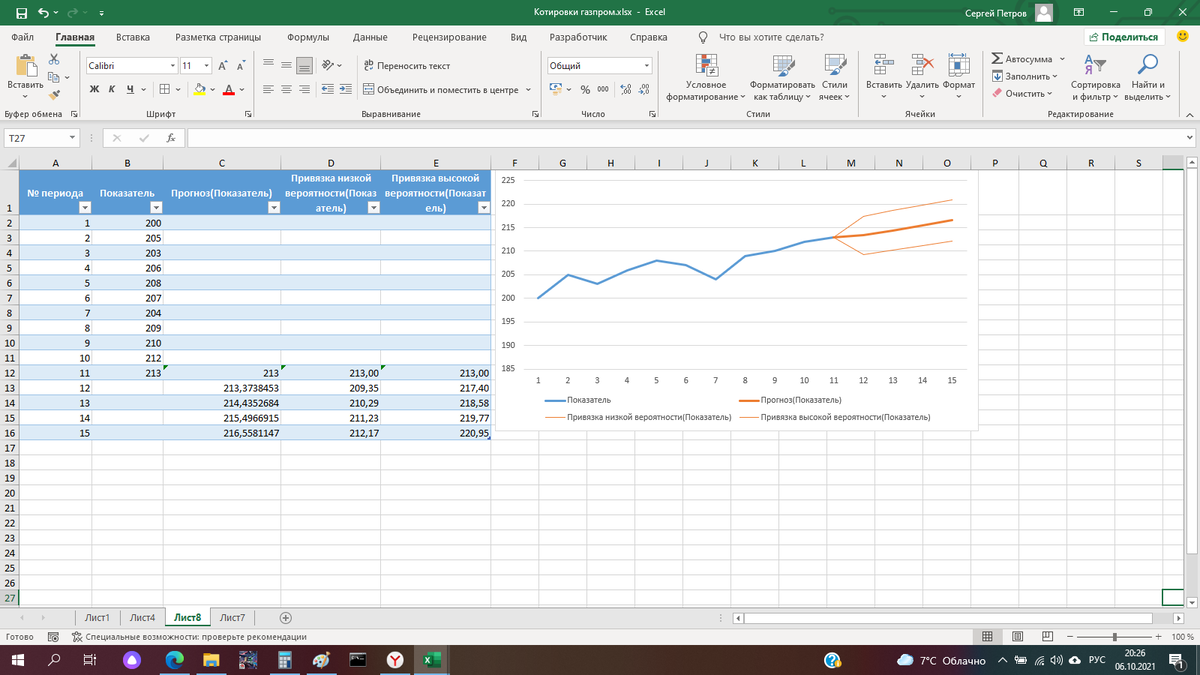Click the Fill Color bucket icon

(199, 89)
